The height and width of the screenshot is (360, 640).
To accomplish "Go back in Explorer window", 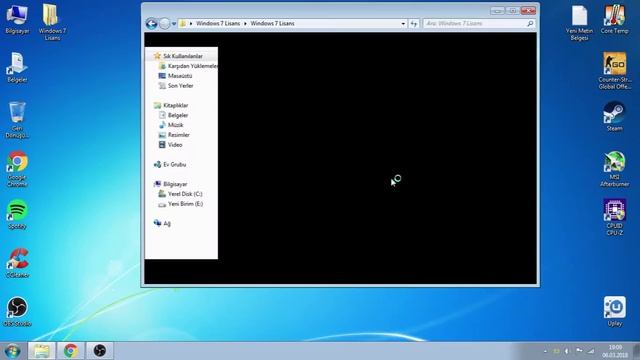I will tap(151, 24).
